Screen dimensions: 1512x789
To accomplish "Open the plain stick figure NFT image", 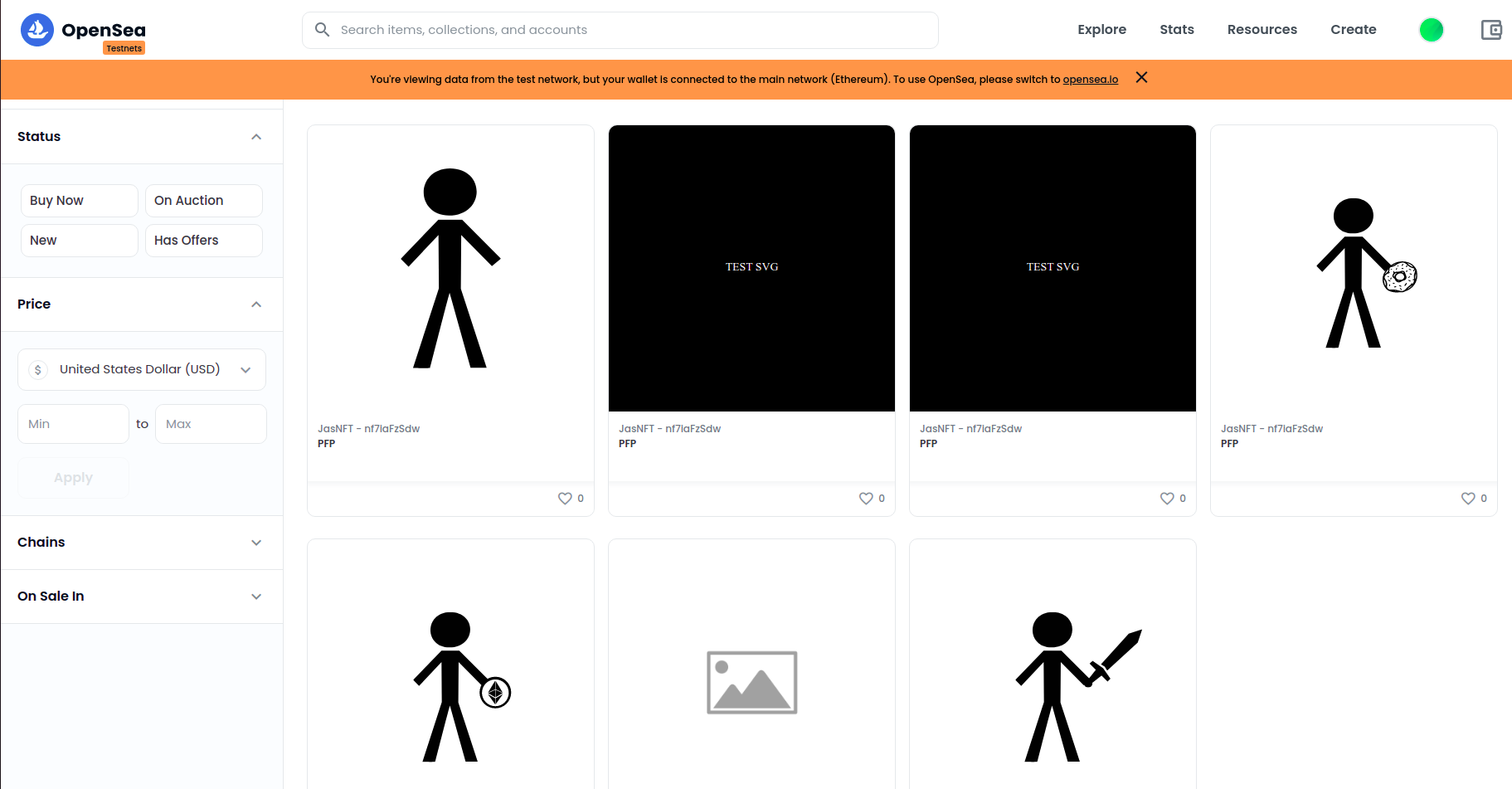I will click(450, 268).
